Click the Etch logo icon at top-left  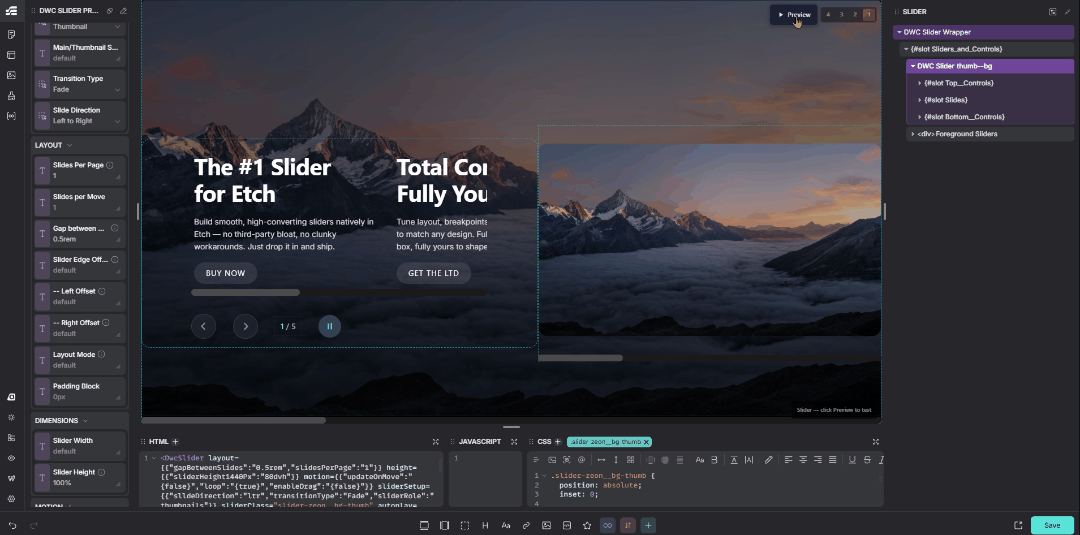coord(11,11)
